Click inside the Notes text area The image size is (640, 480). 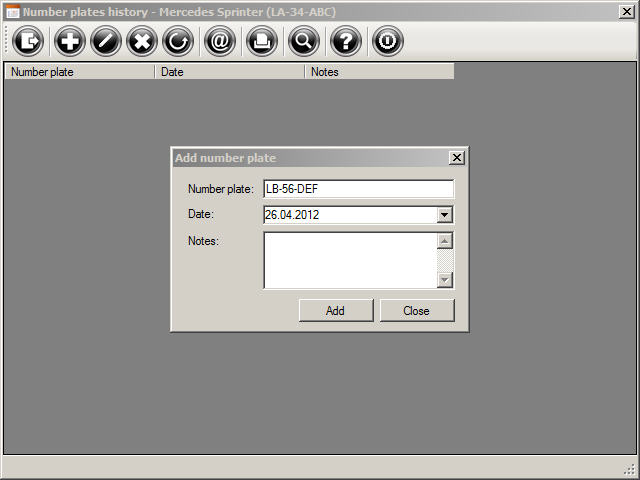(349, 260)
